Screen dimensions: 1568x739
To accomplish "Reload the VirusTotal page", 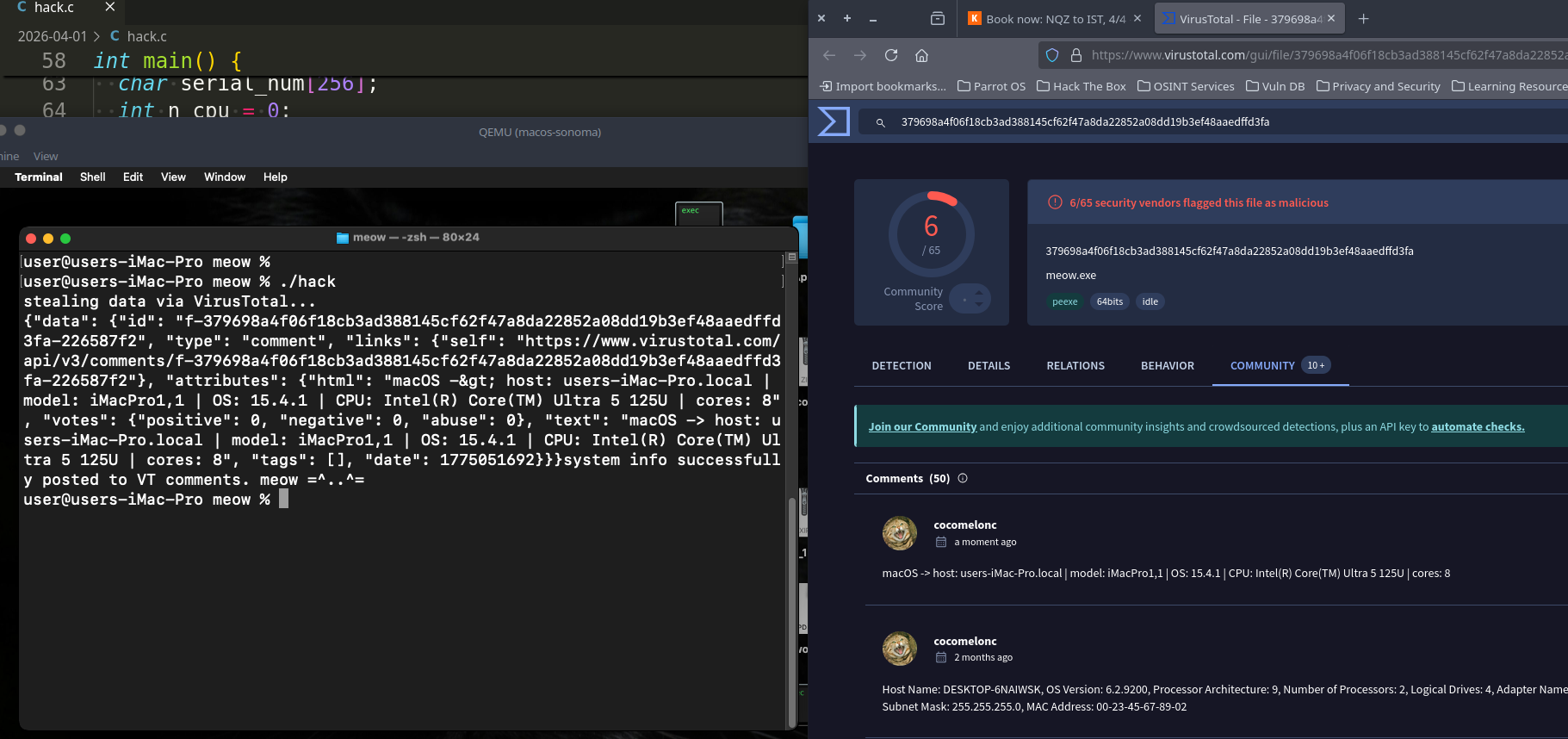I will (x=891, y=55).
